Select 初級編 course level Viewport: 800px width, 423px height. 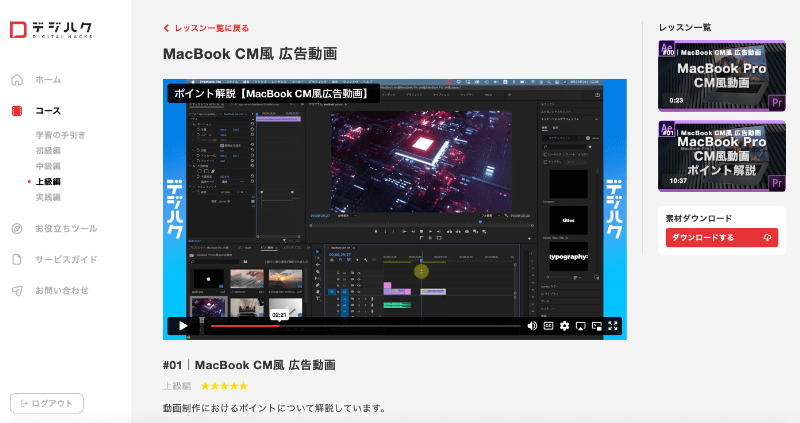[x=48, y=150]
